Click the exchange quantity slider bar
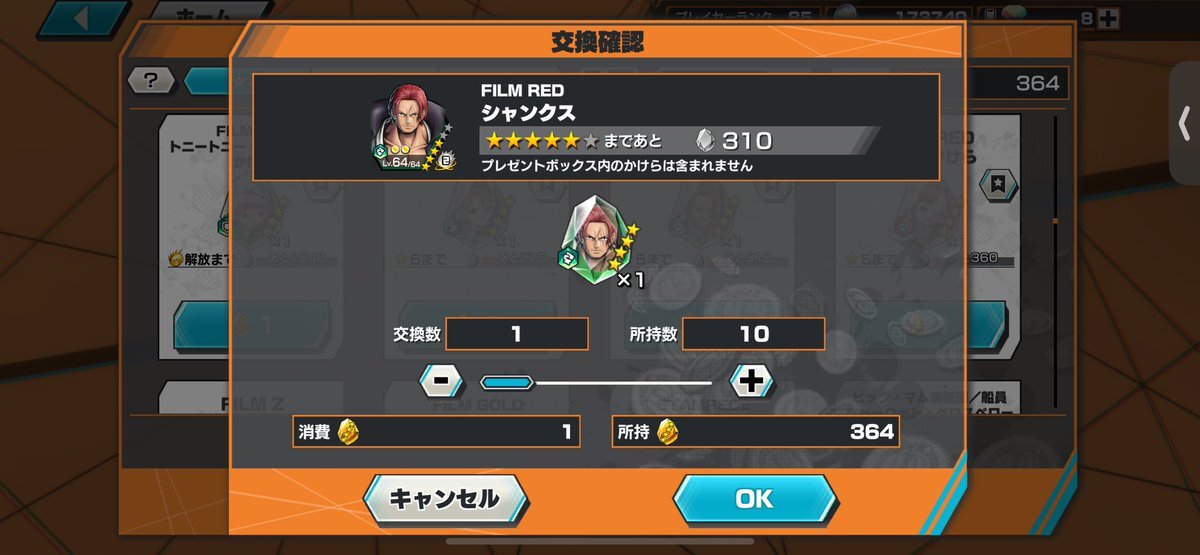The image size is (1200, 555). [x=596, y=381]
